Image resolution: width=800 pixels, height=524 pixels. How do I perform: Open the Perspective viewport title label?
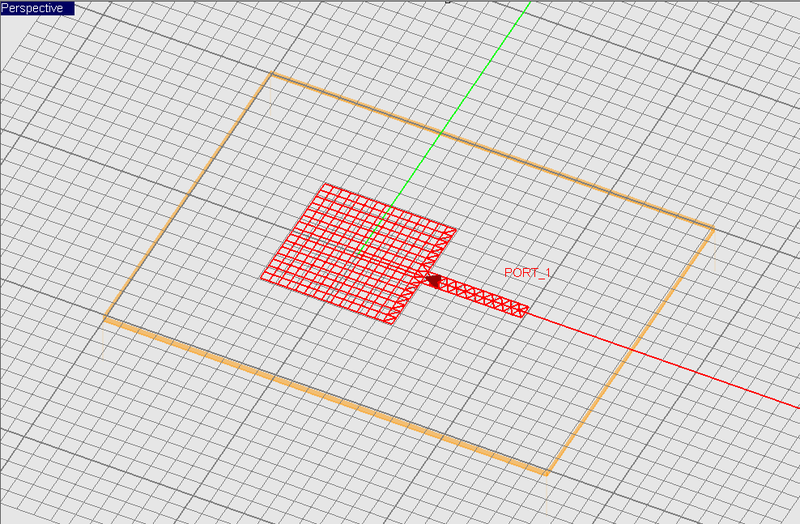[37, 8]
